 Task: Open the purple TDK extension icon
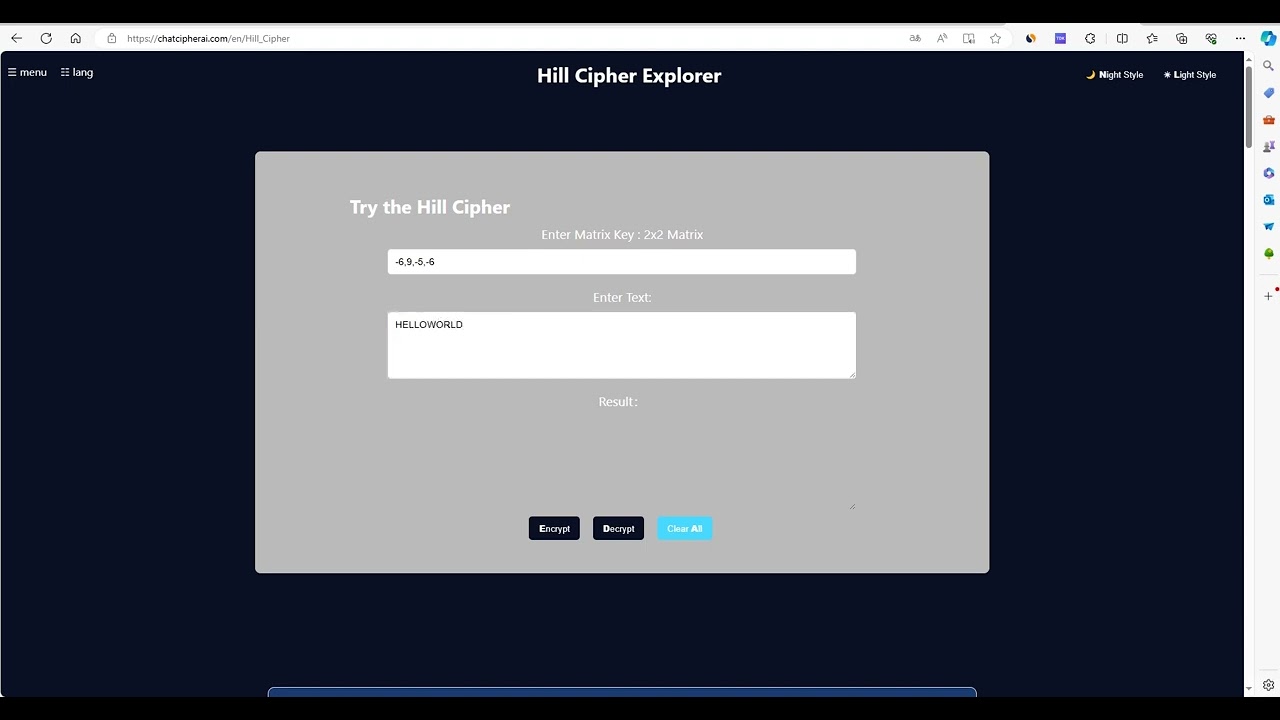tap(1061, 38)
